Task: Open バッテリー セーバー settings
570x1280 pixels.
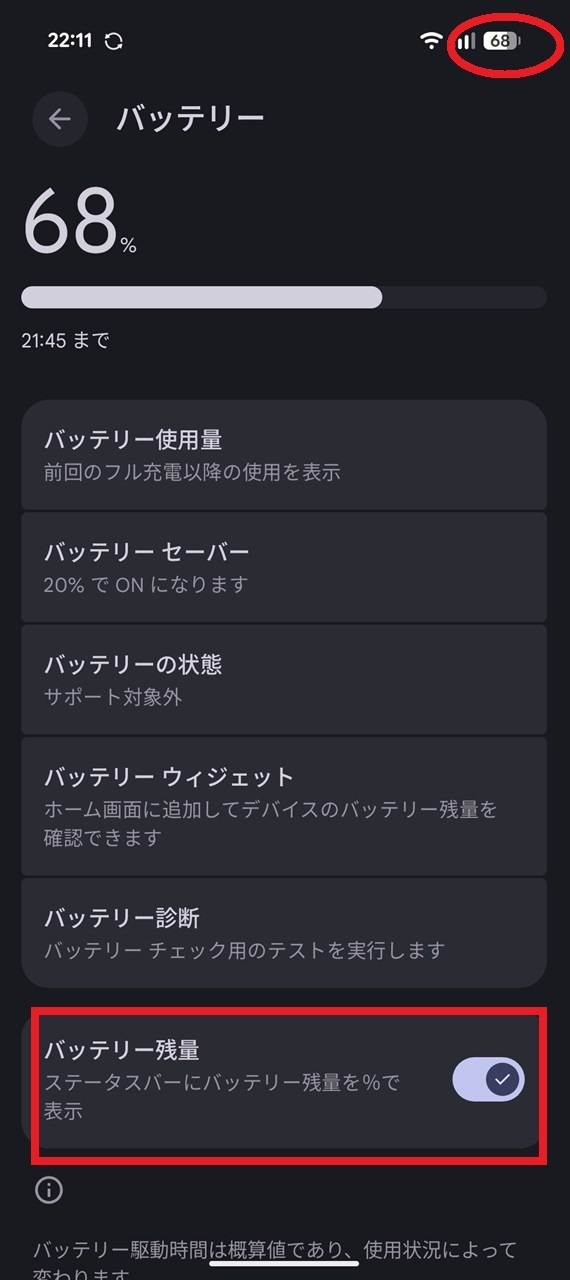Action: (x=284, y=567)
